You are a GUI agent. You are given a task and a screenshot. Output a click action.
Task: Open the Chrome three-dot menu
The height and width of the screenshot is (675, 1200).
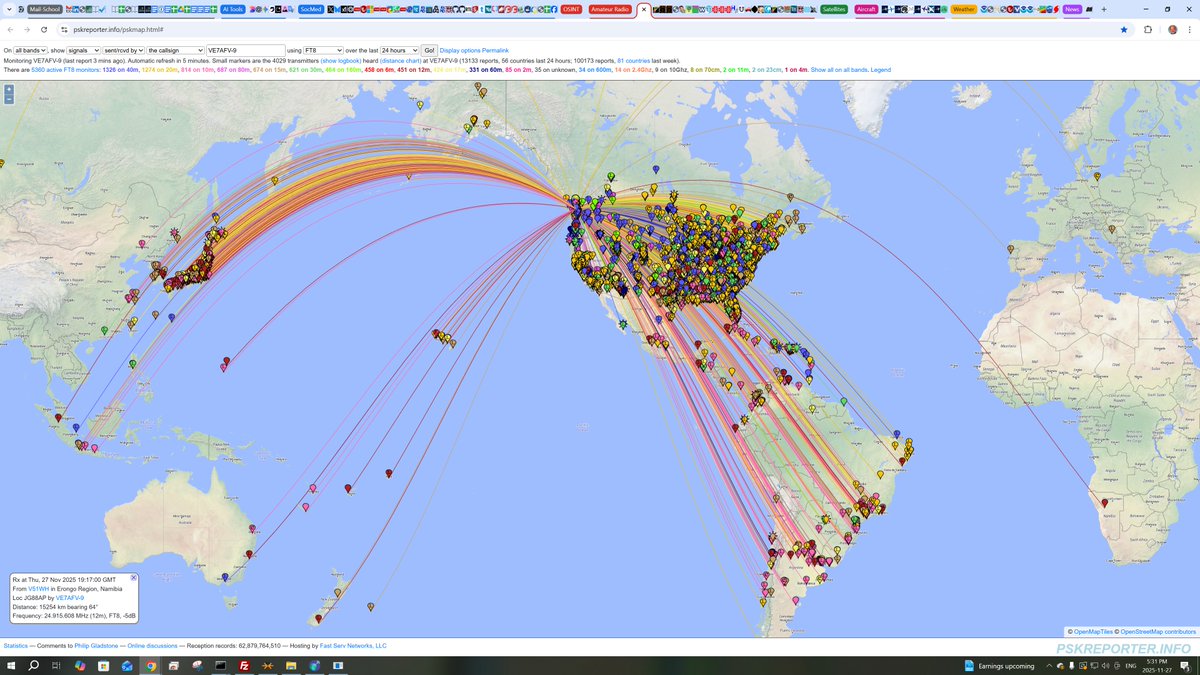[x=1190, y=30]
